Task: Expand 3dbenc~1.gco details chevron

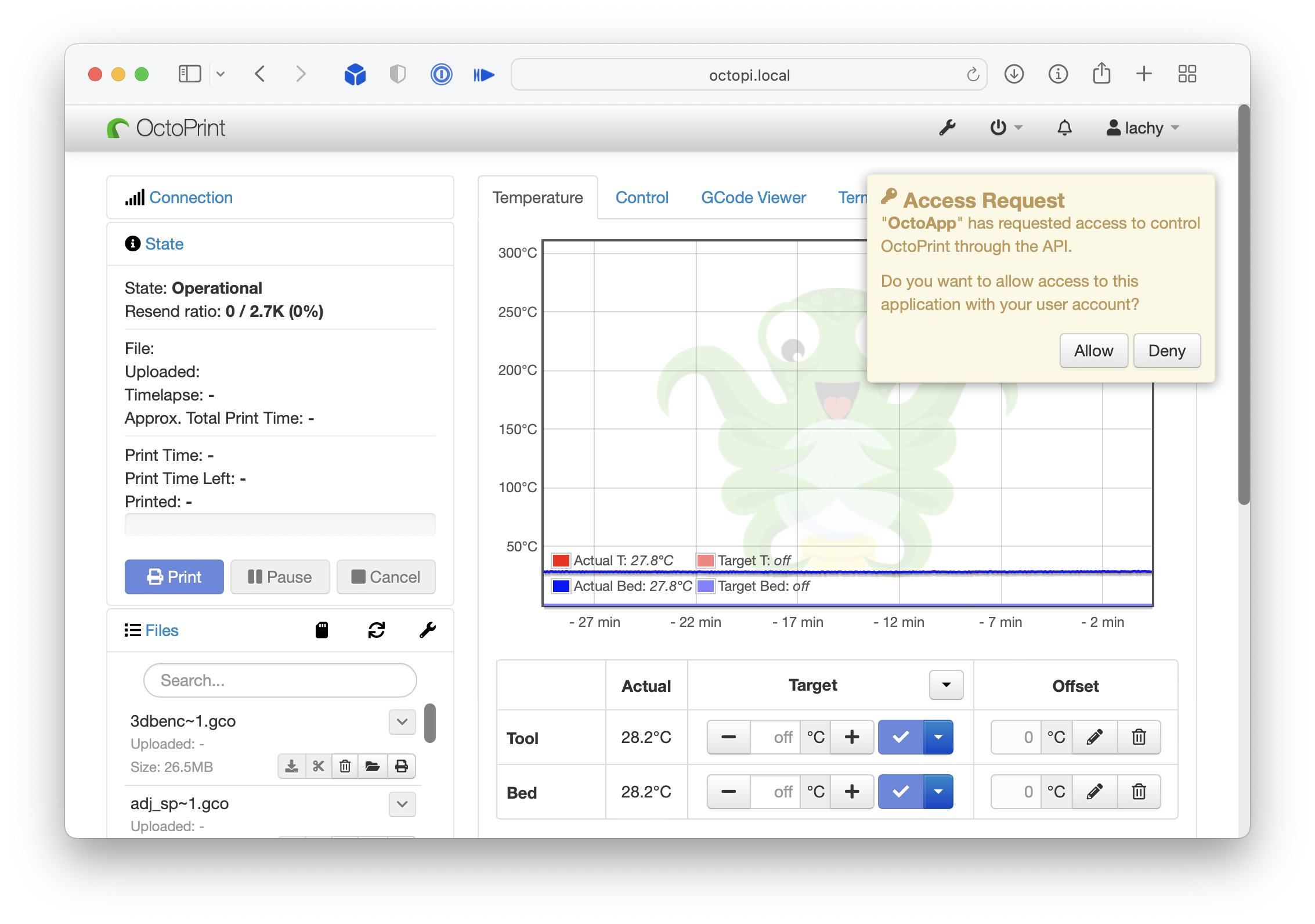Action: pyautogui.click(x=402, y=722)
